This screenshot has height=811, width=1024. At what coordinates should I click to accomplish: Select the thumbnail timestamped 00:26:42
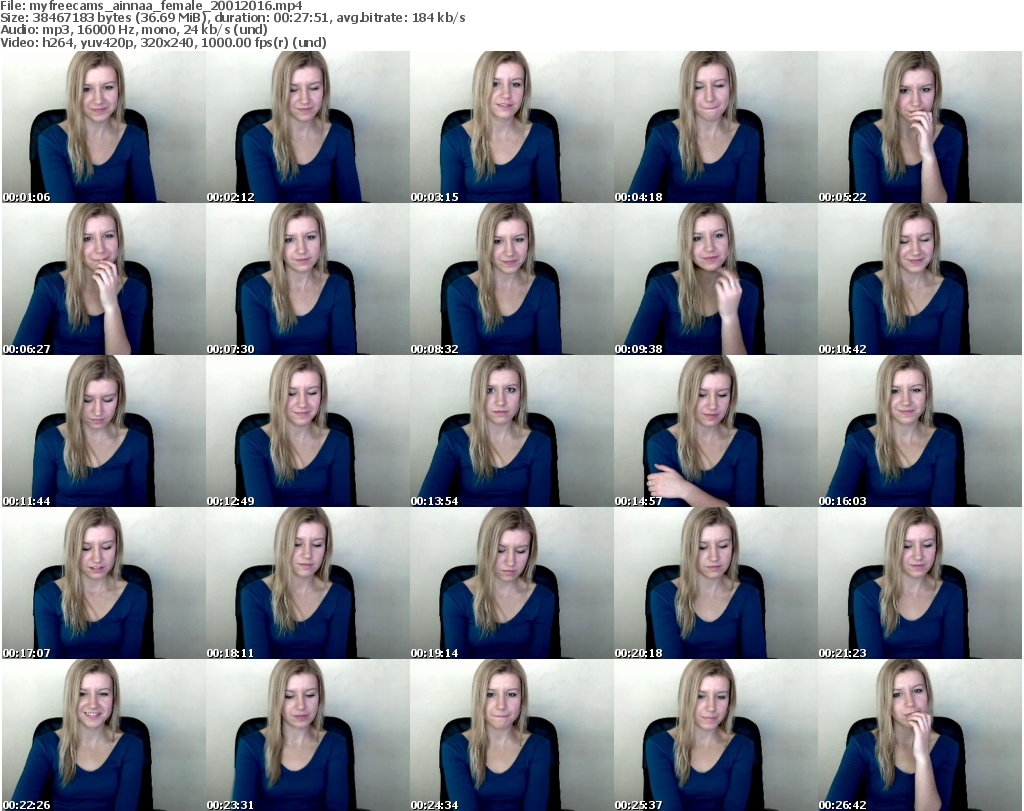click(x=920, y=735)
